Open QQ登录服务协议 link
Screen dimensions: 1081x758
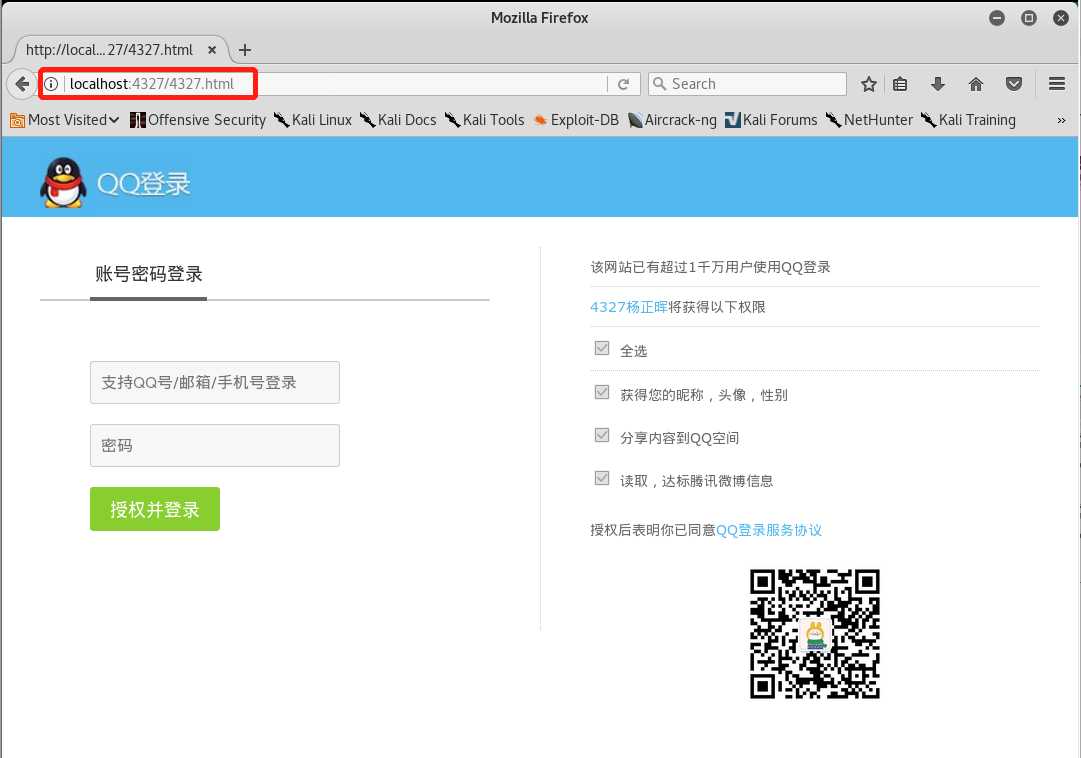click(x=769, y=530)
